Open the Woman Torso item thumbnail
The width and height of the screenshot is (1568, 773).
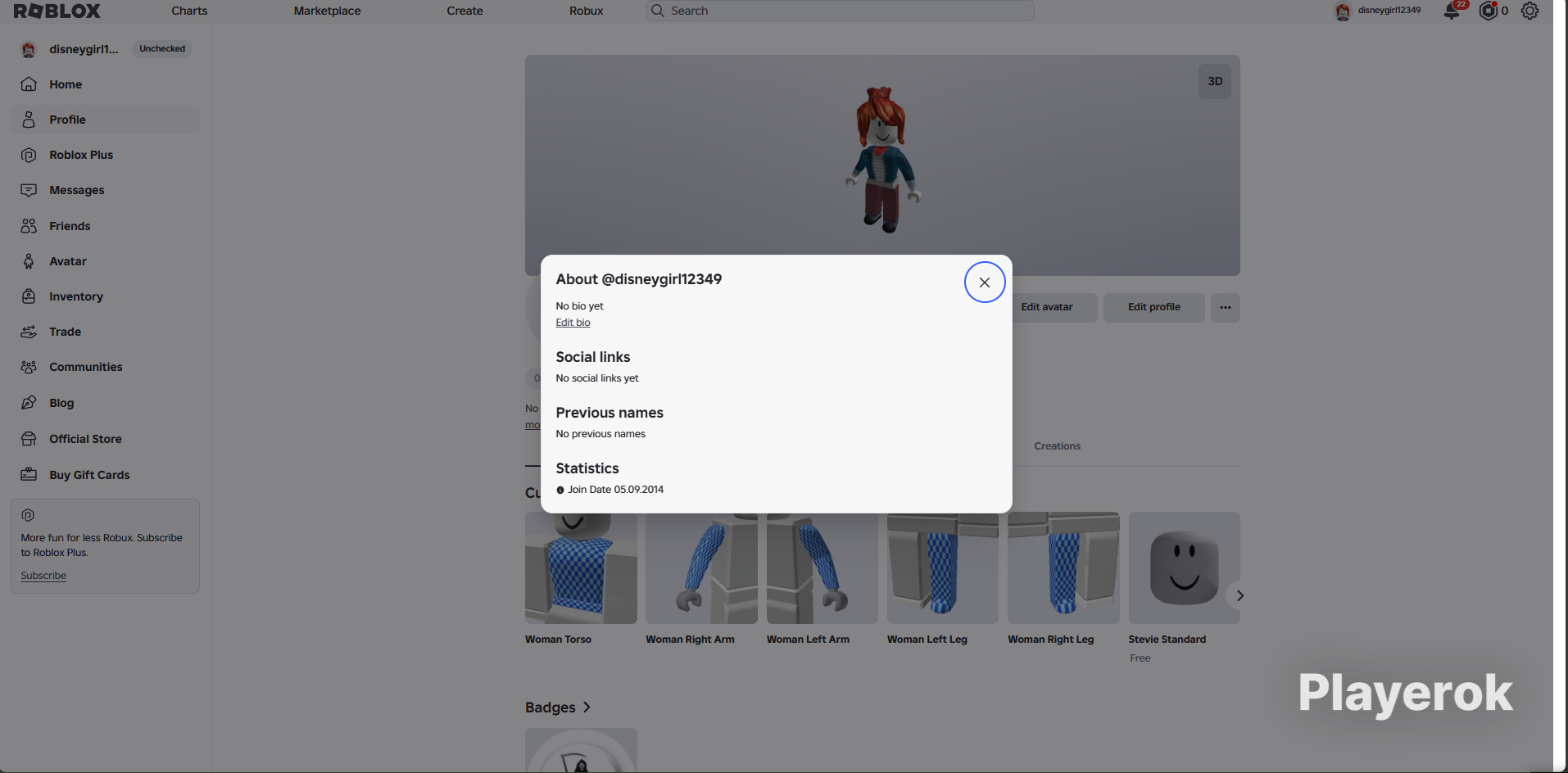581,568
